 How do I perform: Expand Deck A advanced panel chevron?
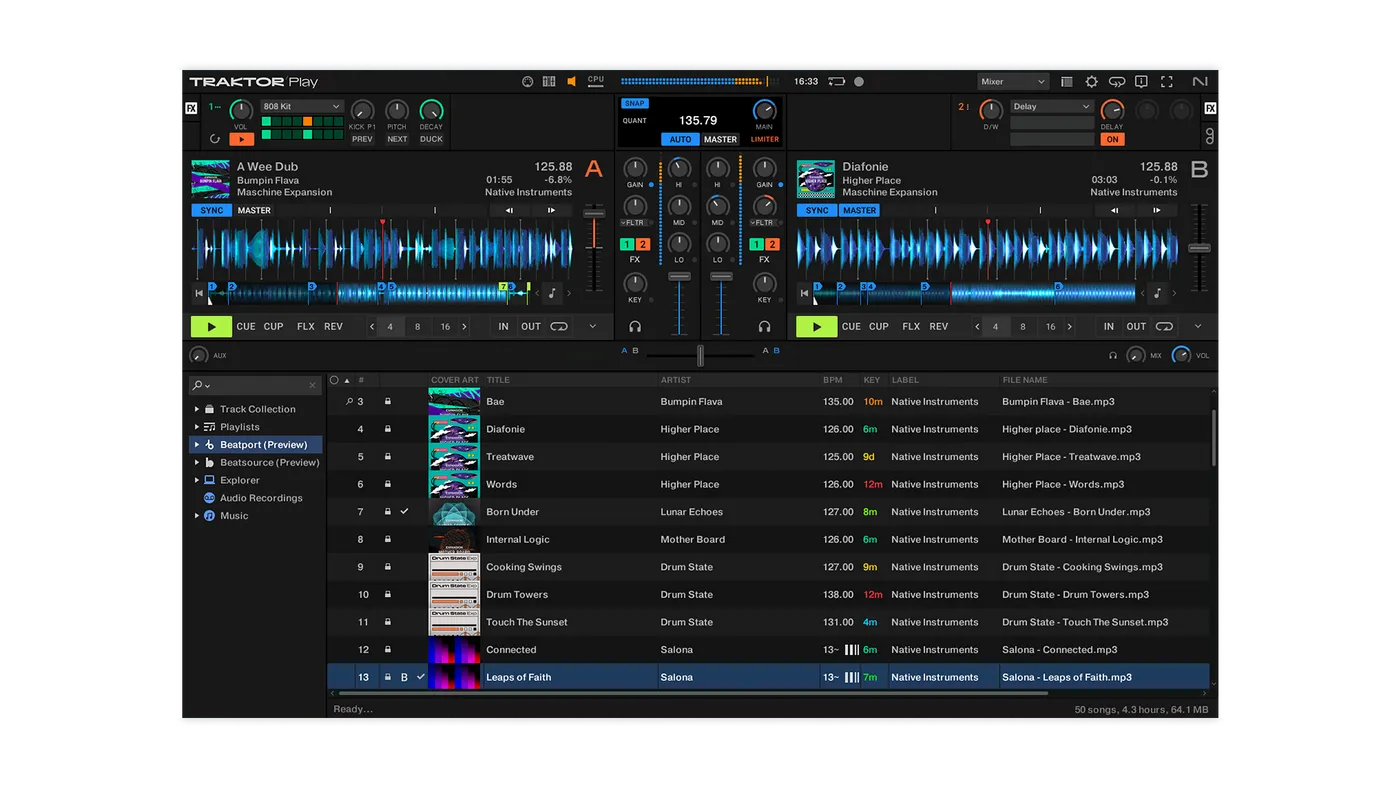(x=593, y=327)
